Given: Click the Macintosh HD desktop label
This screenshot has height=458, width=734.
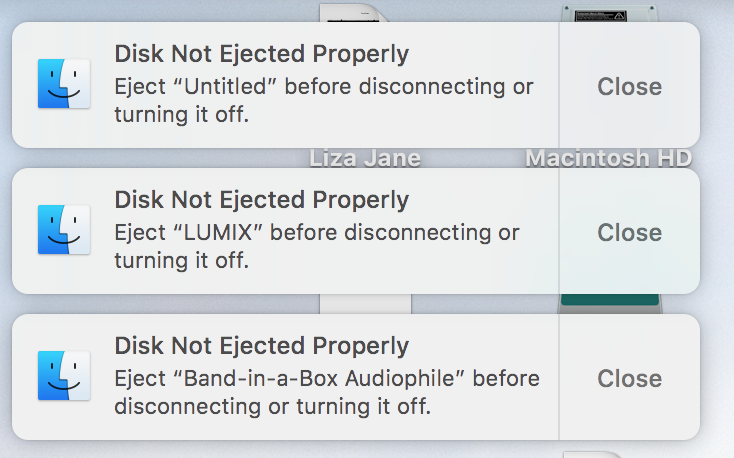Looking at the screenshot, I should (x=609, y=158).
